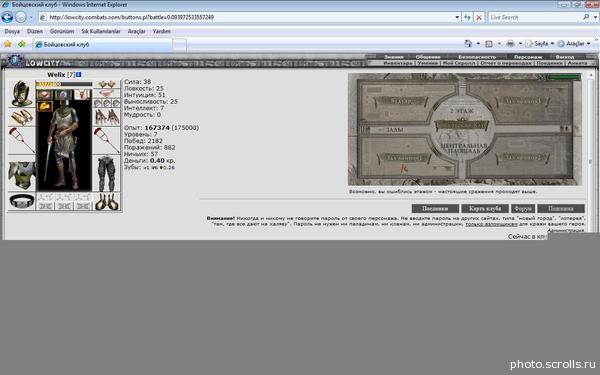600x375 pixels.
Task: Open the feeds dropdown arrow
Action: (x=499, y=44)
